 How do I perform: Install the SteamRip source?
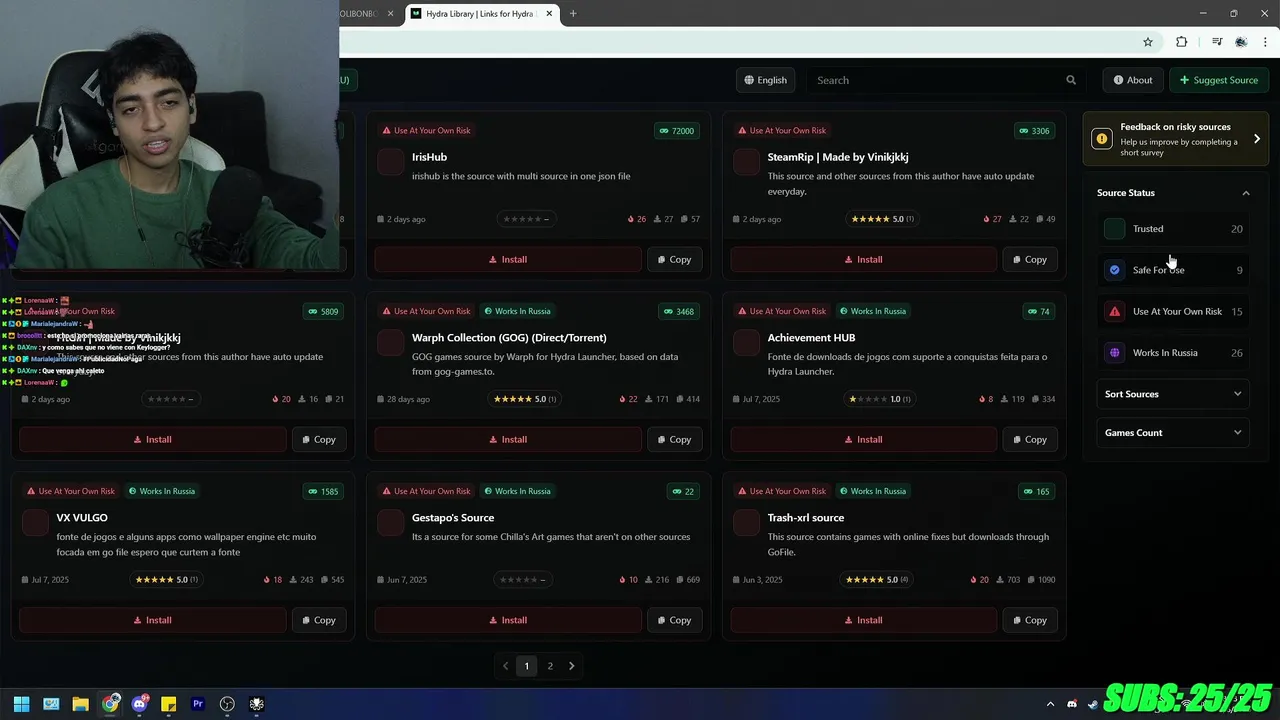pyautogui.click(x=864, y=259)
